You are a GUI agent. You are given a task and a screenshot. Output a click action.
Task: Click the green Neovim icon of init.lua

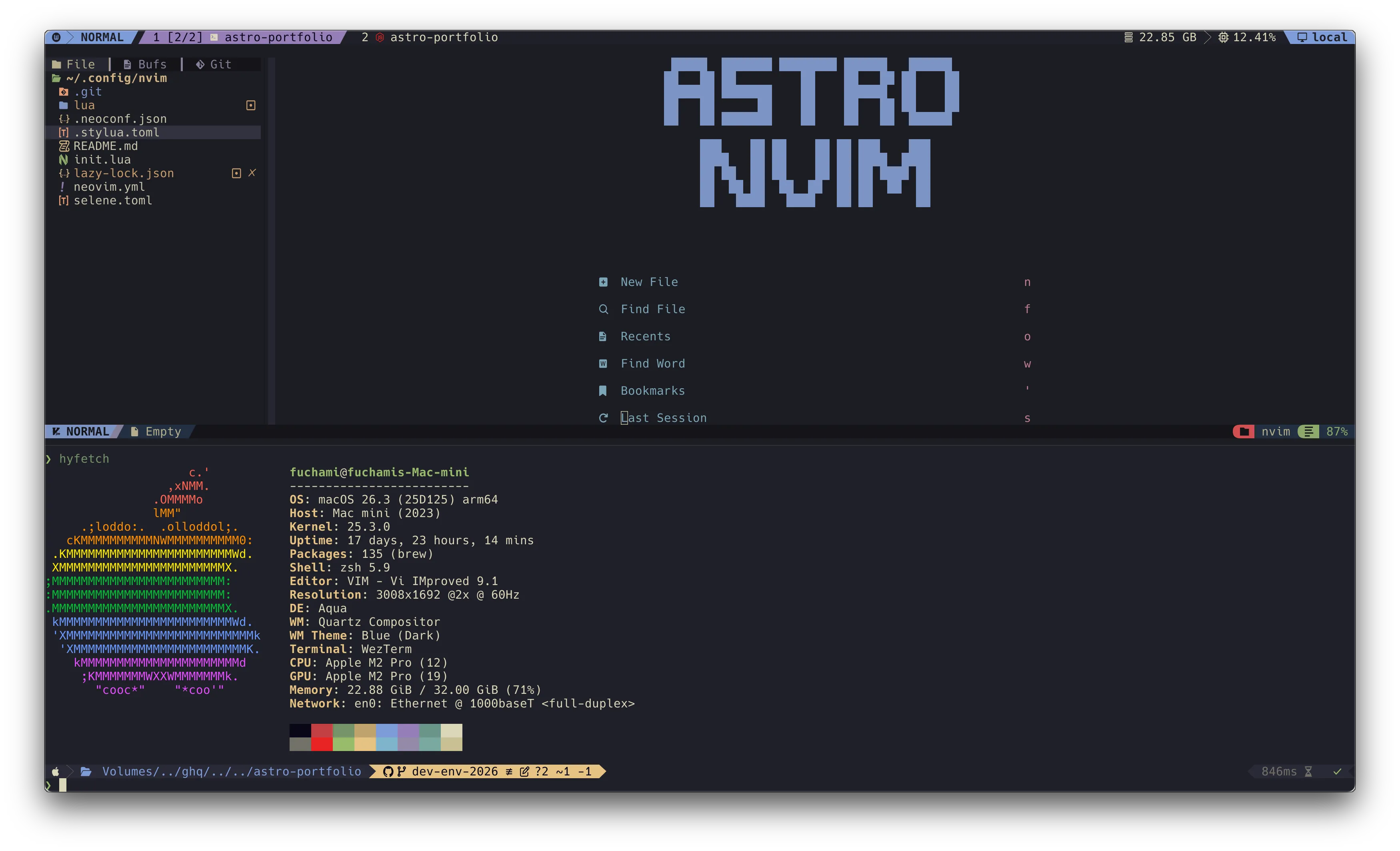pyautogui.click(x=64, y=160)
